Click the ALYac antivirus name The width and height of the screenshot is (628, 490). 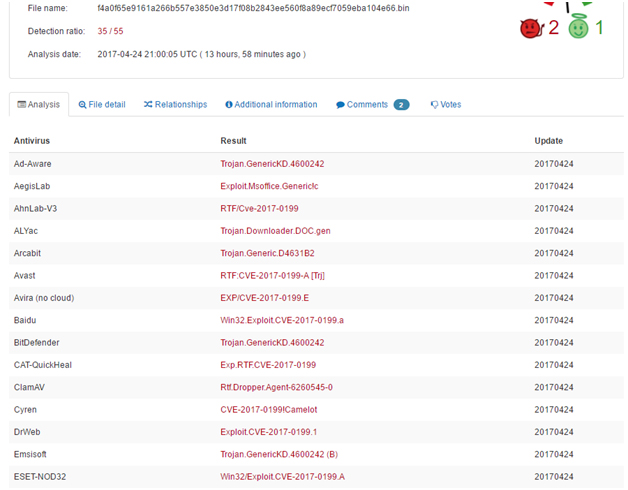point(26,231)
